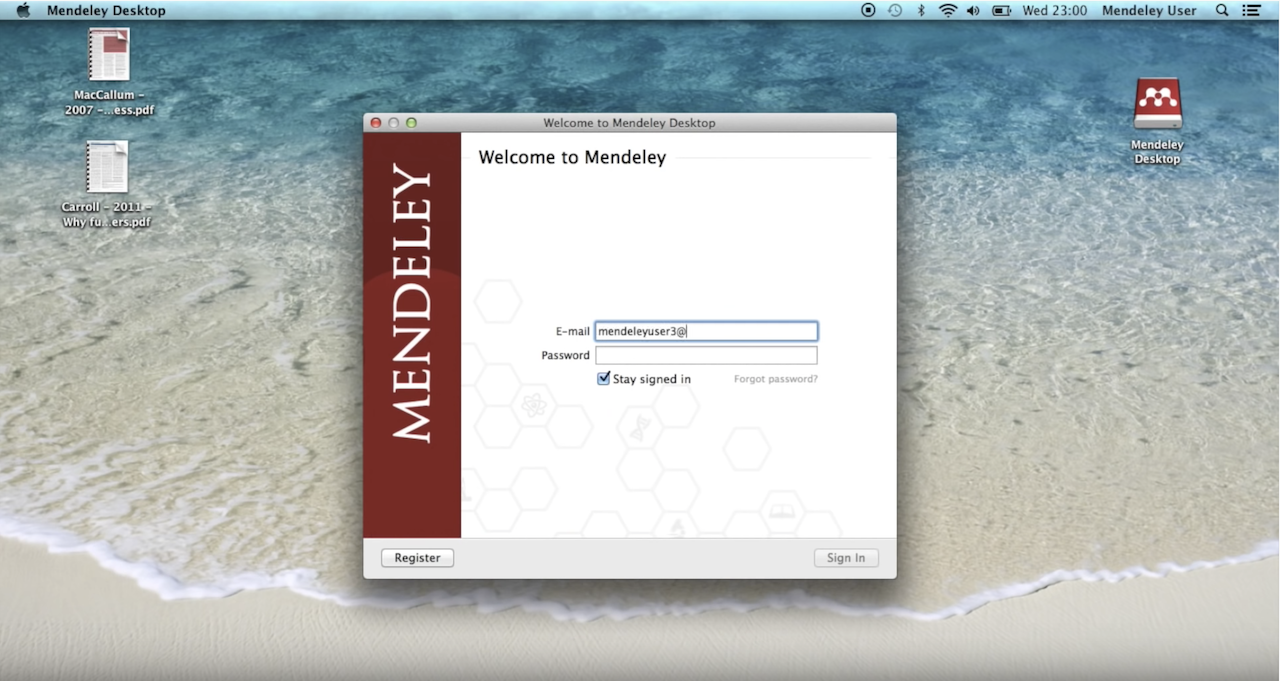Open the Mendeley Desktop application menu
This screenshot has width=1280, height=681.
click(x=106, y=11)
